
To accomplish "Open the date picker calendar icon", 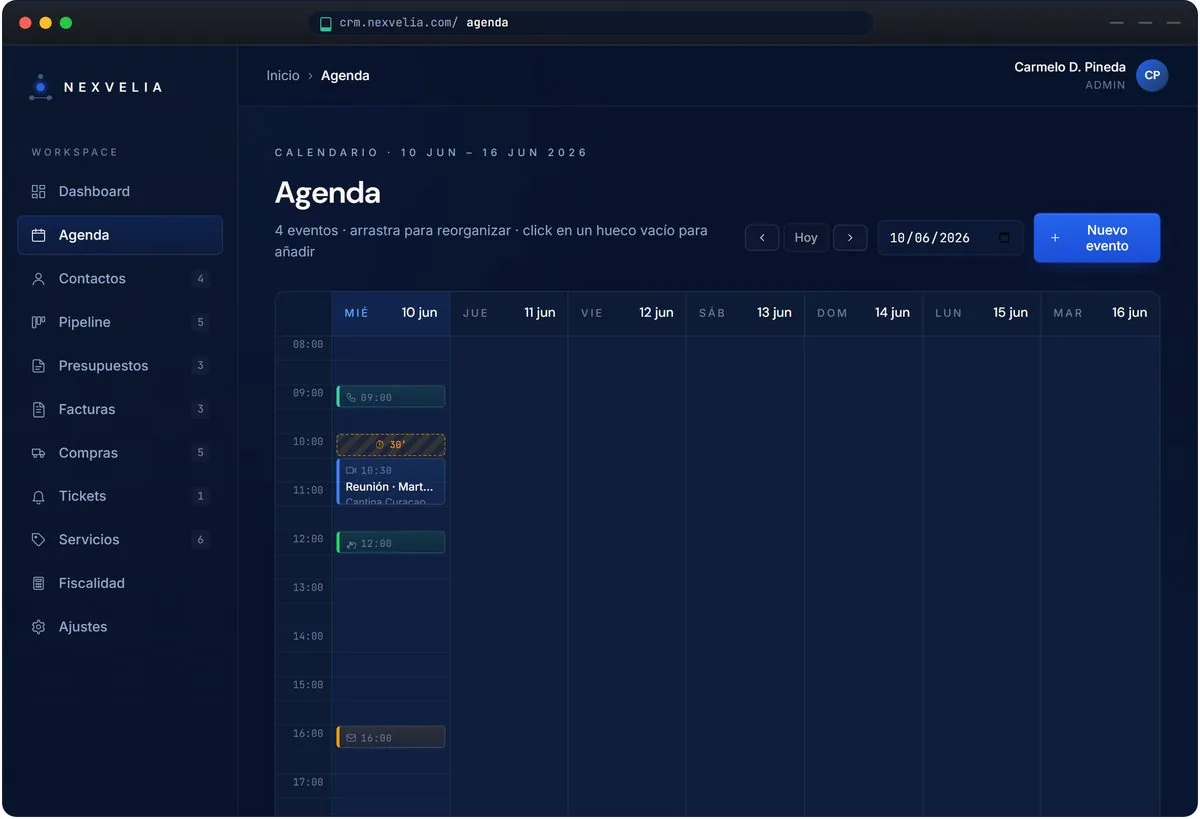I will tap(1004, 238).
